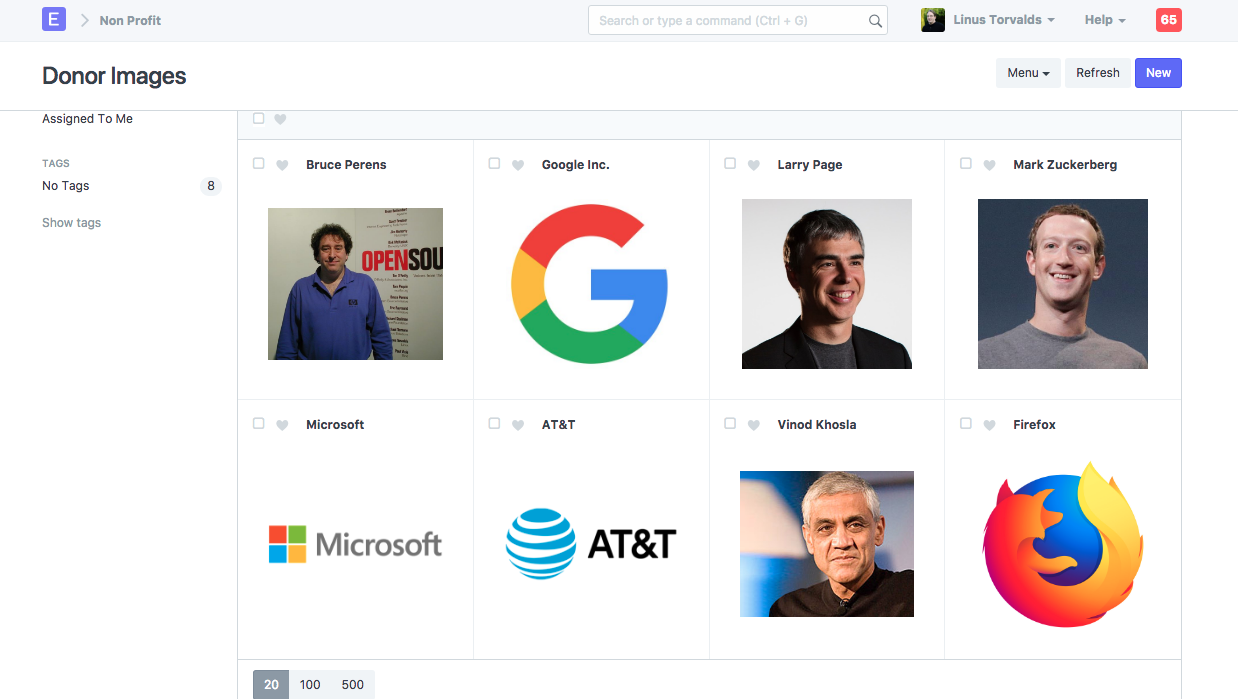The image size is (1238, 699).
Task: Click the header row heart icon
Action: point(280,119)
